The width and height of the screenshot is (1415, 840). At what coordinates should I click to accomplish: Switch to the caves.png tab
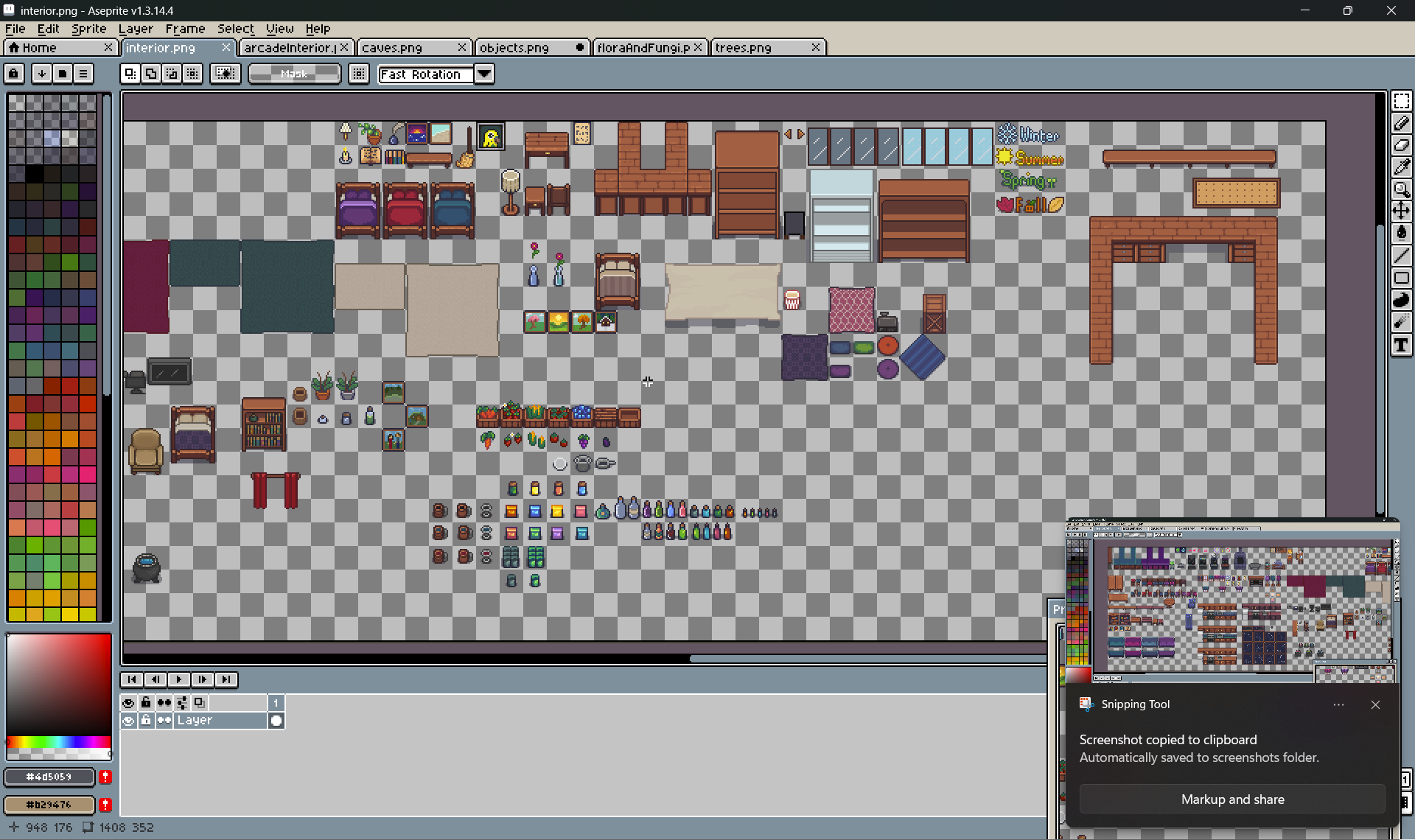point(392,47)
